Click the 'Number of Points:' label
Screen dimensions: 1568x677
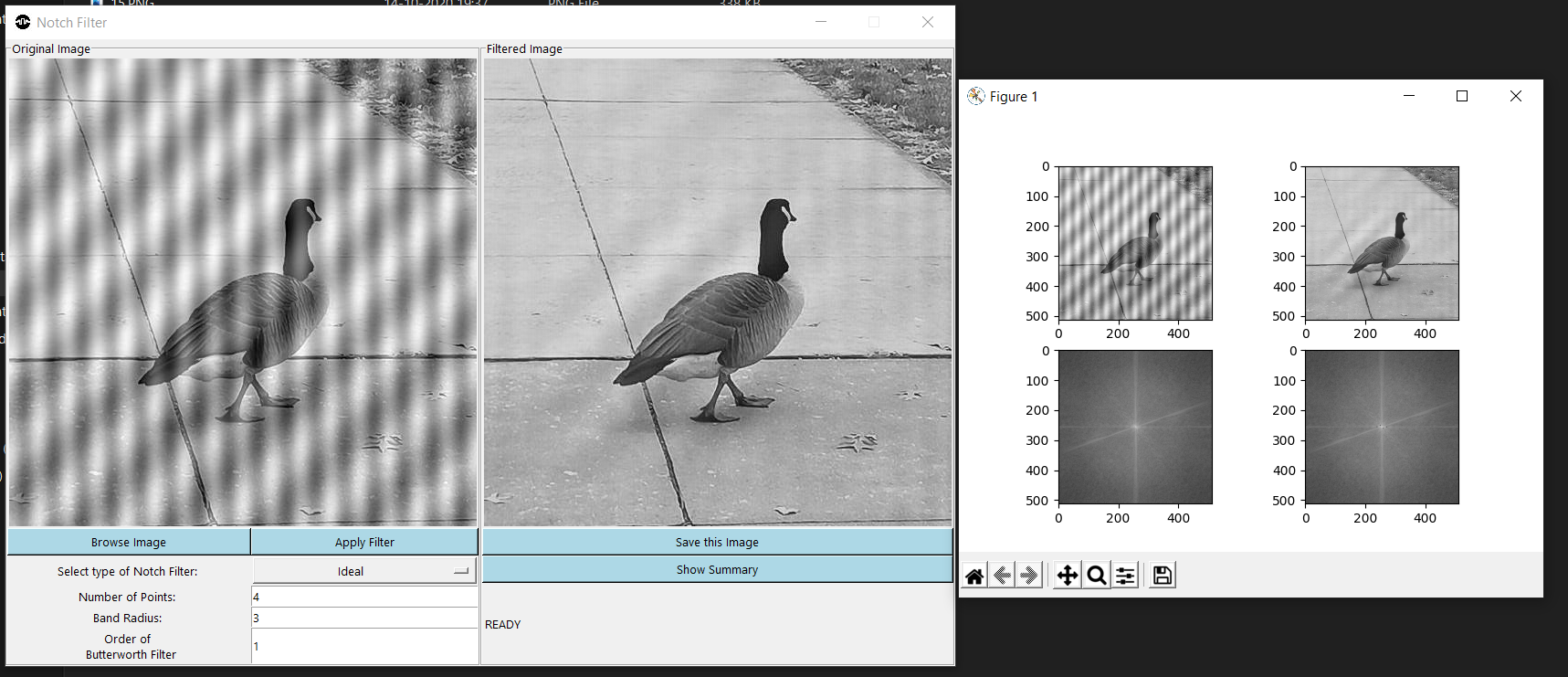(127, 597)
